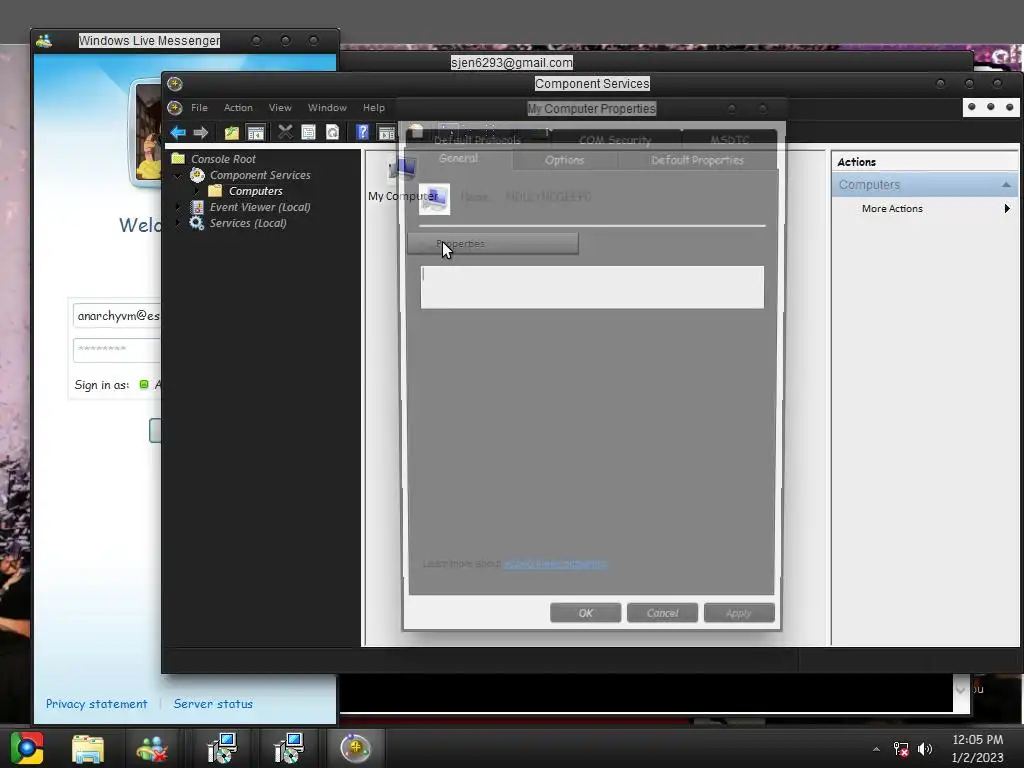This screenshot has width=1024, height=768.
Task: Open Privacy statement link in Messenger
Action: 96,703
